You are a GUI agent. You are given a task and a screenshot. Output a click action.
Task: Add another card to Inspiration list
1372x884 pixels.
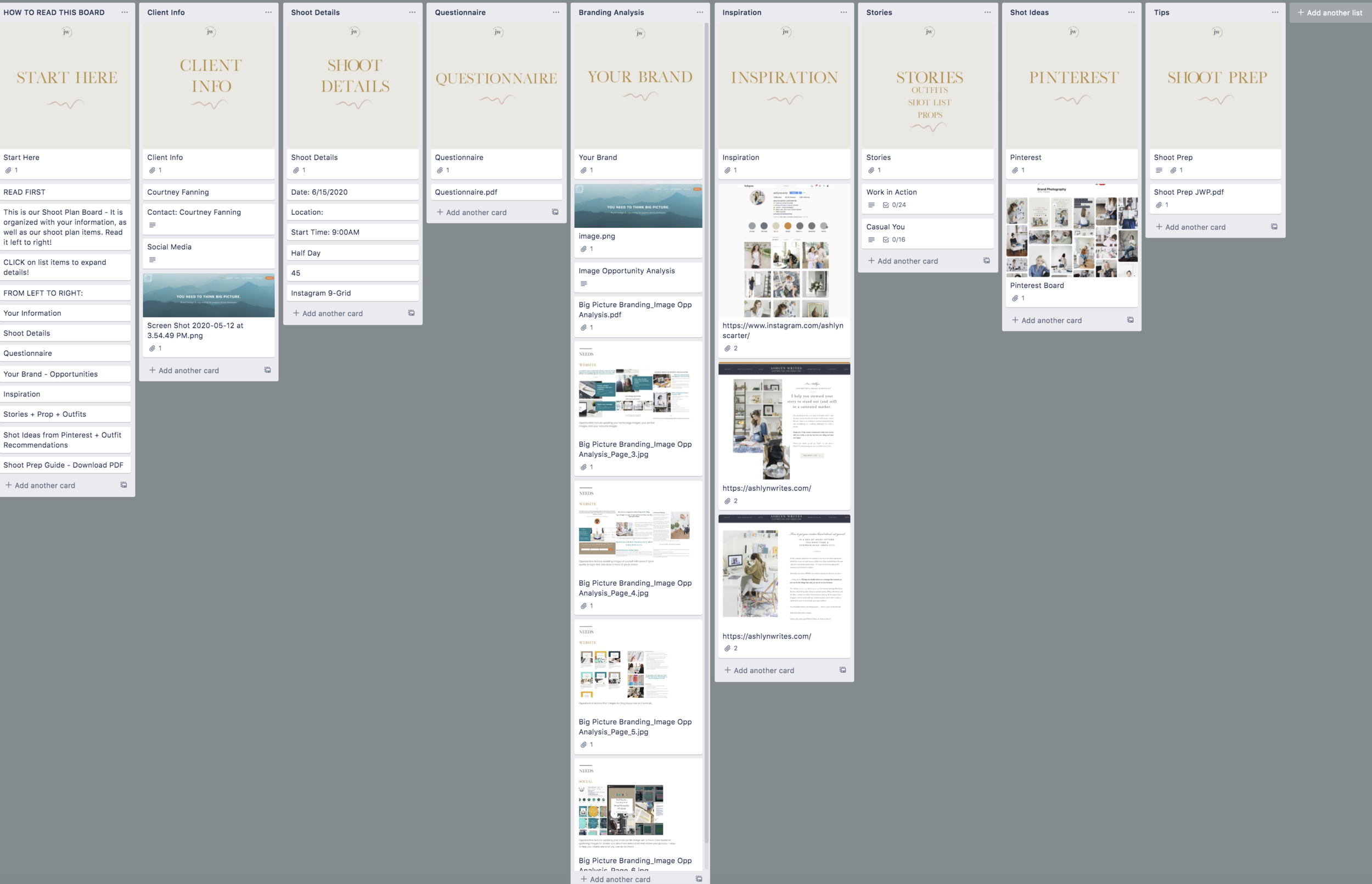(763, 670)
